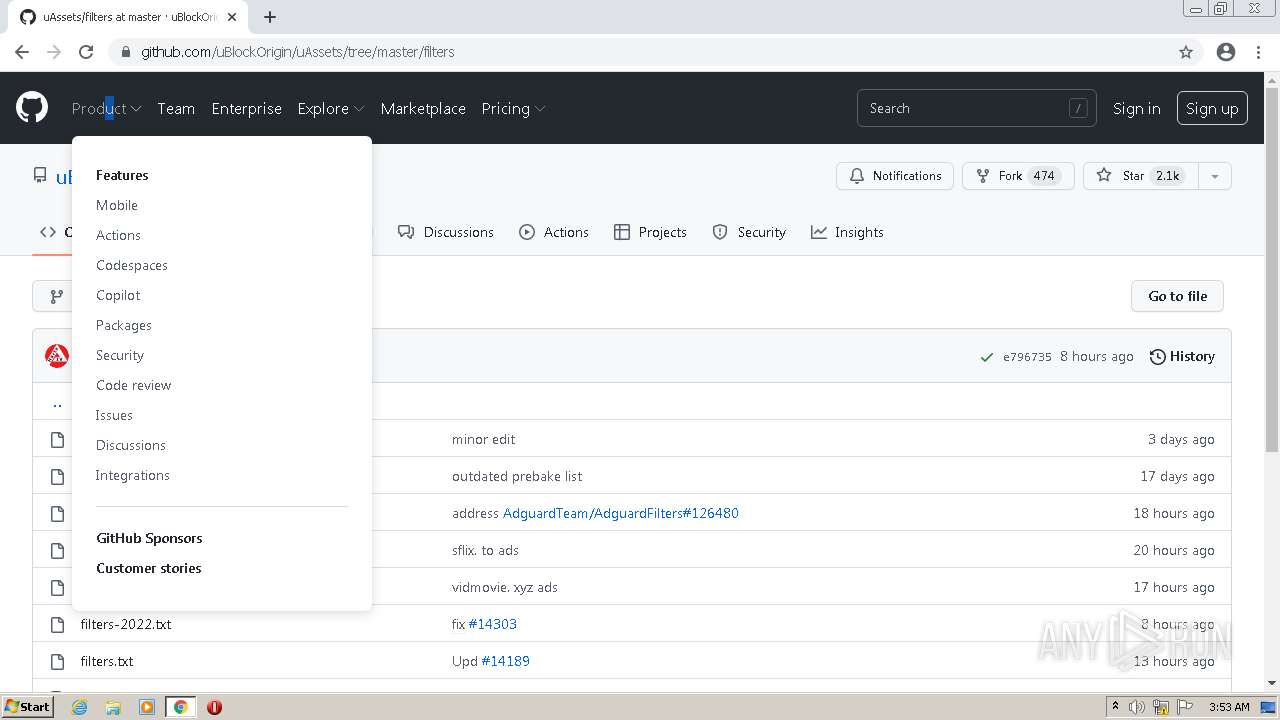
Task: Choose Codespaces from the Product menu
Action: [132, 265]
